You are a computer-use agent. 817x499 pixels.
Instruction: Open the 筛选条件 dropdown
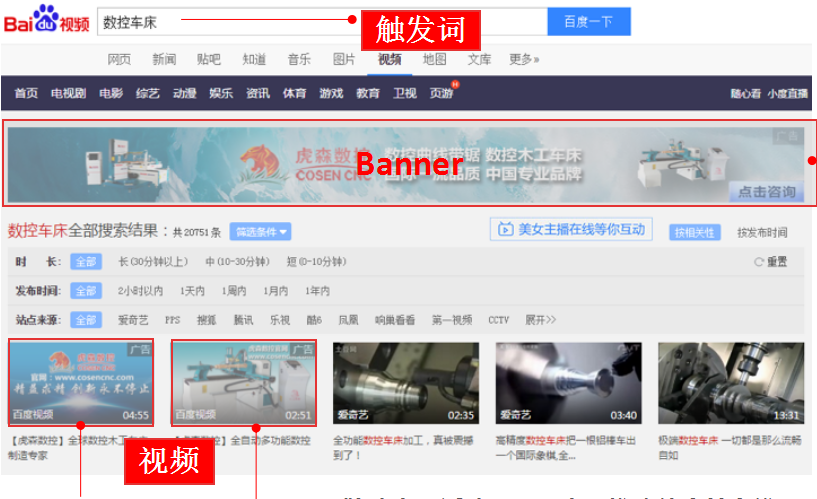260,232
